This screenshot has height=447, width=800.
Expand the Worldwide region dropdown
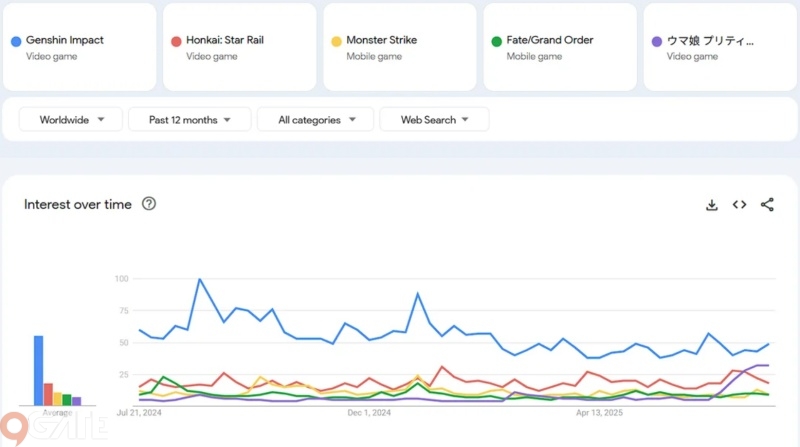click(70, 120)
